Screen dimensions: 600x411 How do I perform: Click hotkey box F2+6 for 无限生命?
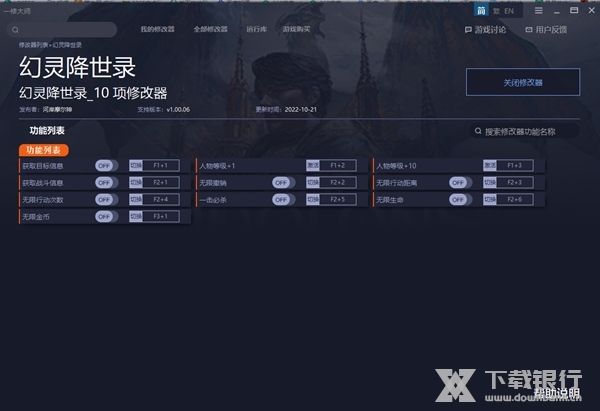click(515, 199)
